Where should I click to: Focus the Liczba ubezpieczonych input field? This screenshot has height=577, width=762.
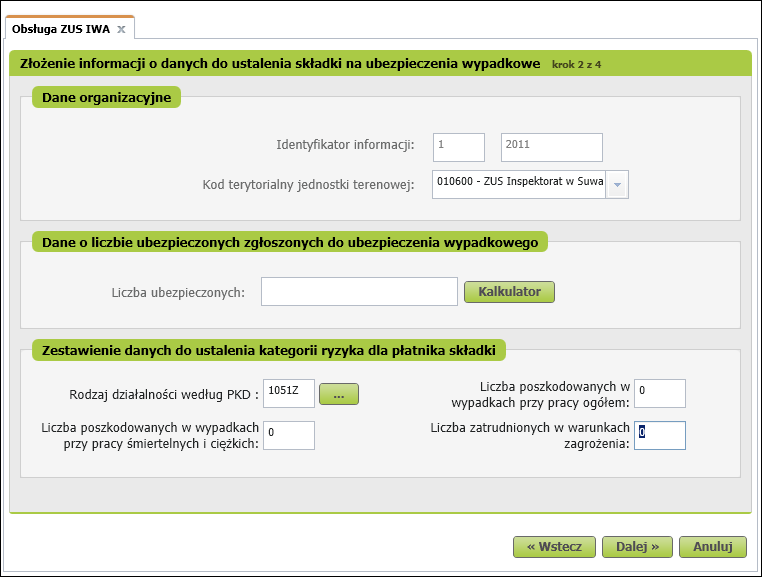359,292
